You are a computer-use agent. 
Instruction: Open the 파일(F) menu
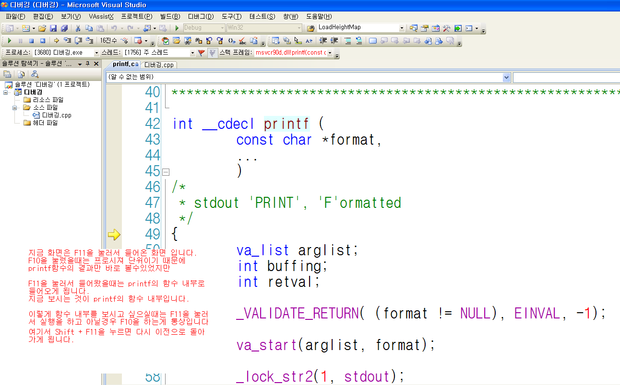[x=15, y=17]
